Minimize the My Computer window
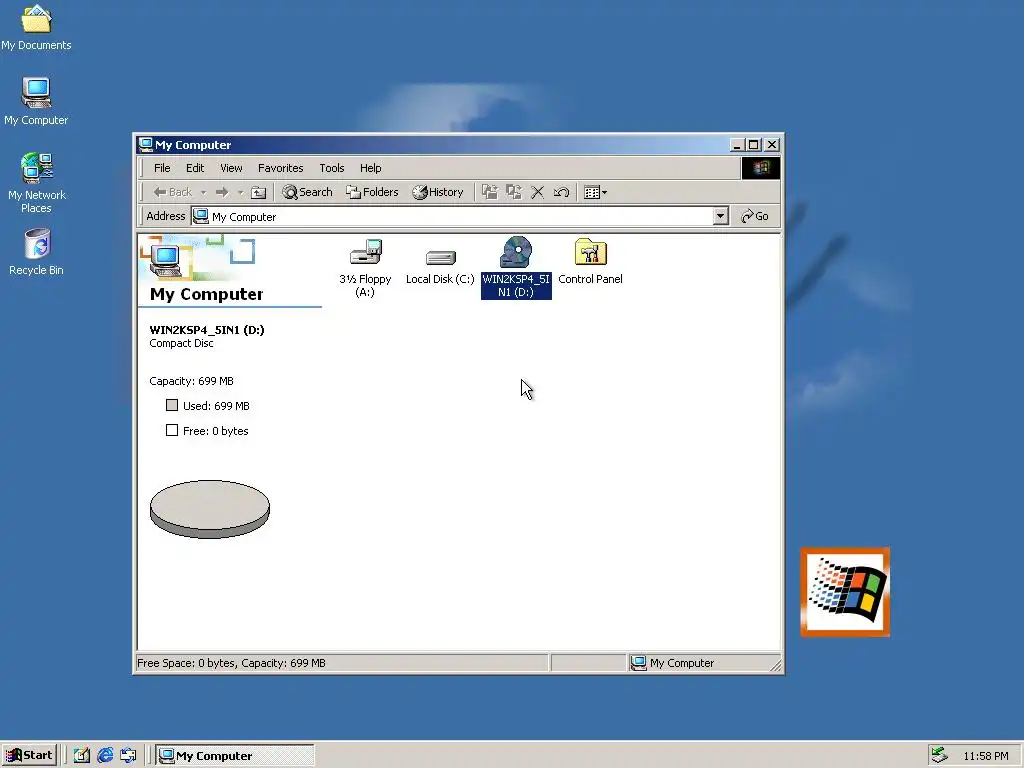1024x768 pixels. (x=737, y=145)
